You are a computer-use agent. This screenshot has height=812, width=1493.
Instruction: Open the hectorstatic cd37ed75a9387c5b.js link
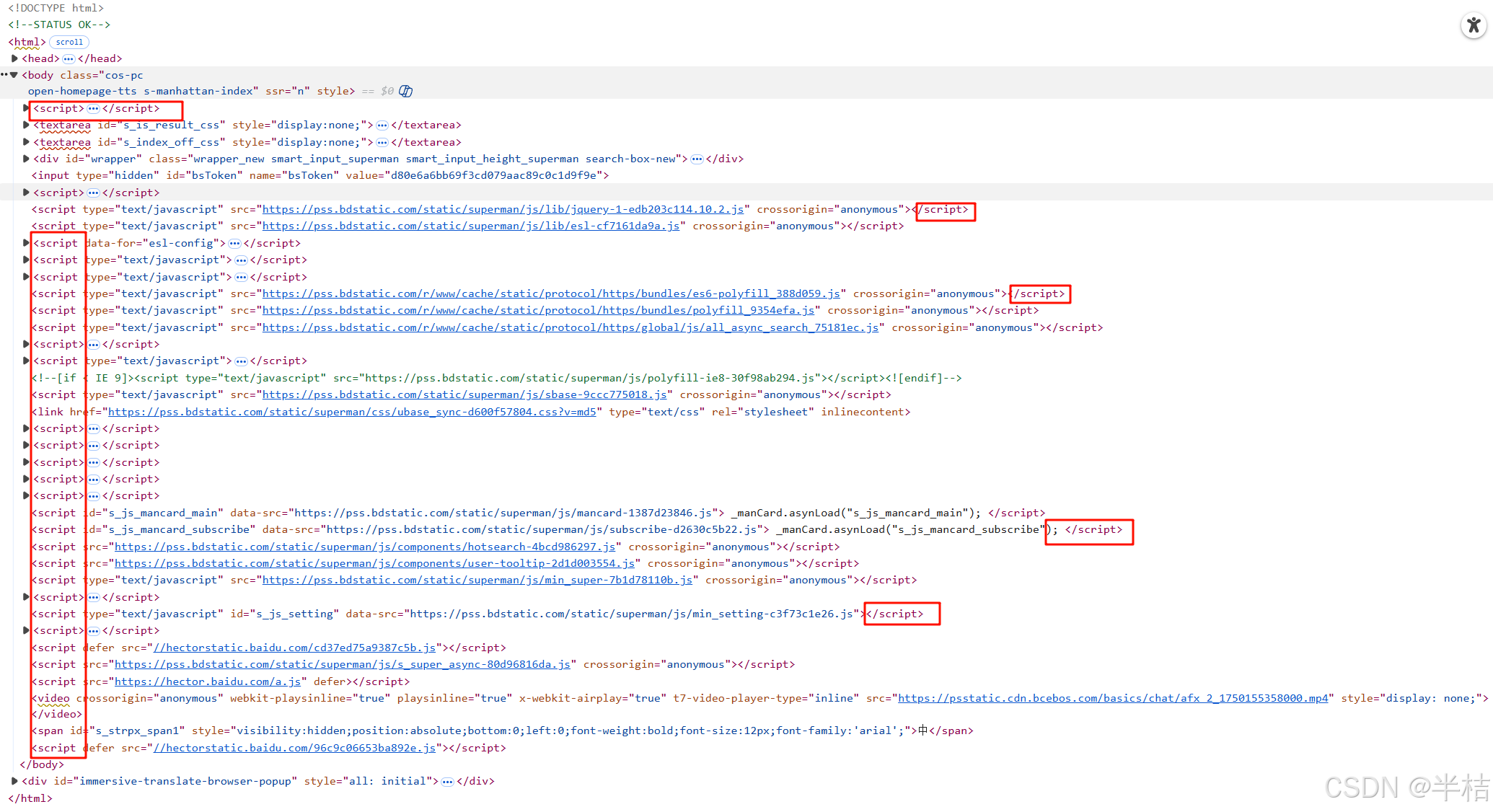(294, 648)
